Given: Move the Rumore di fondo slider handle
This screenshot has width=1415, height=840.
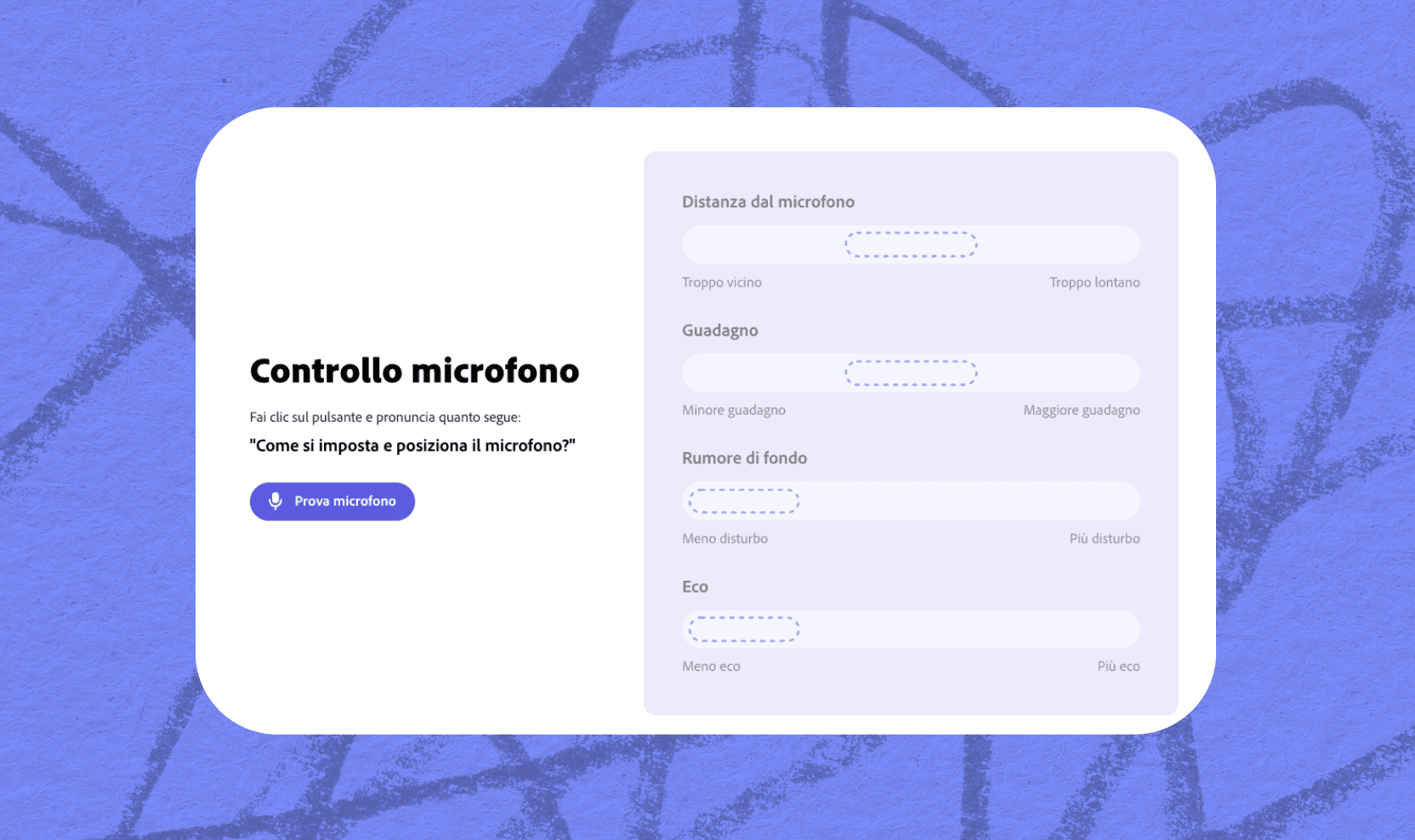Looking at the screenshot, I should pyautogui.click(x=742, y=501).
